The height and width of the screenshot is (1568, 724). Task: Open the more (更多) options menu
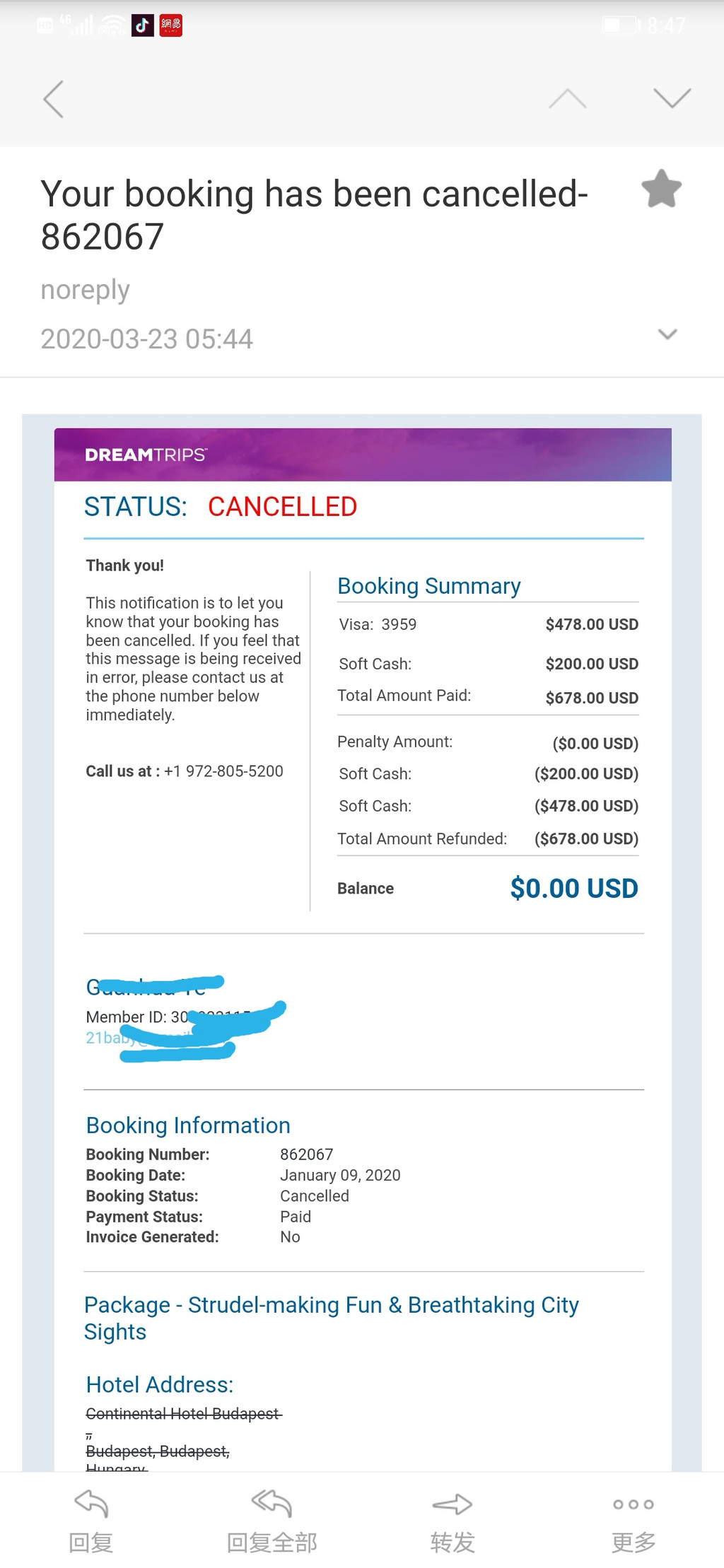[633, 1520]
